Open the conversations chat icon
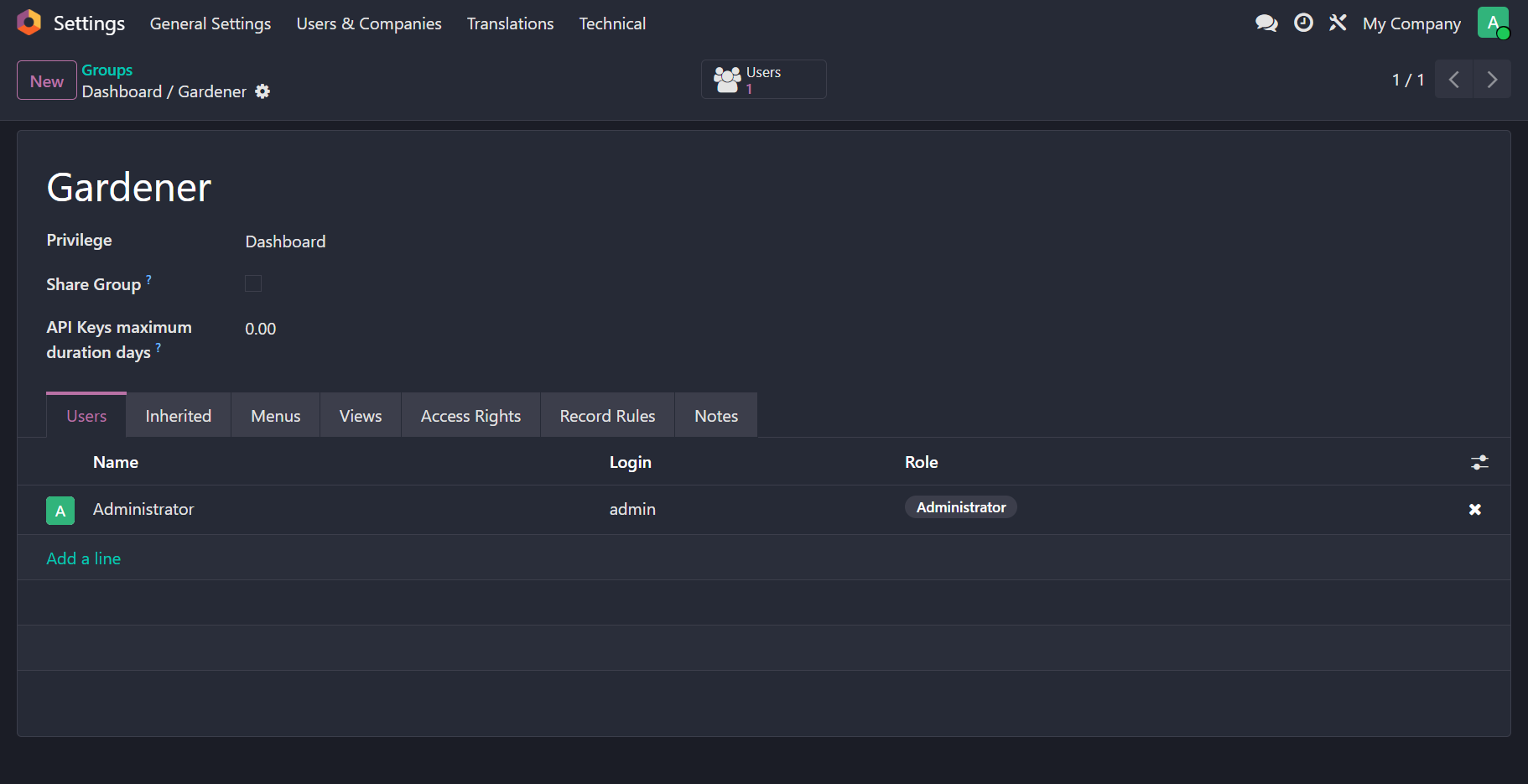The width and height of the screenshot is (1528, 784). [x=1266, y=23]
